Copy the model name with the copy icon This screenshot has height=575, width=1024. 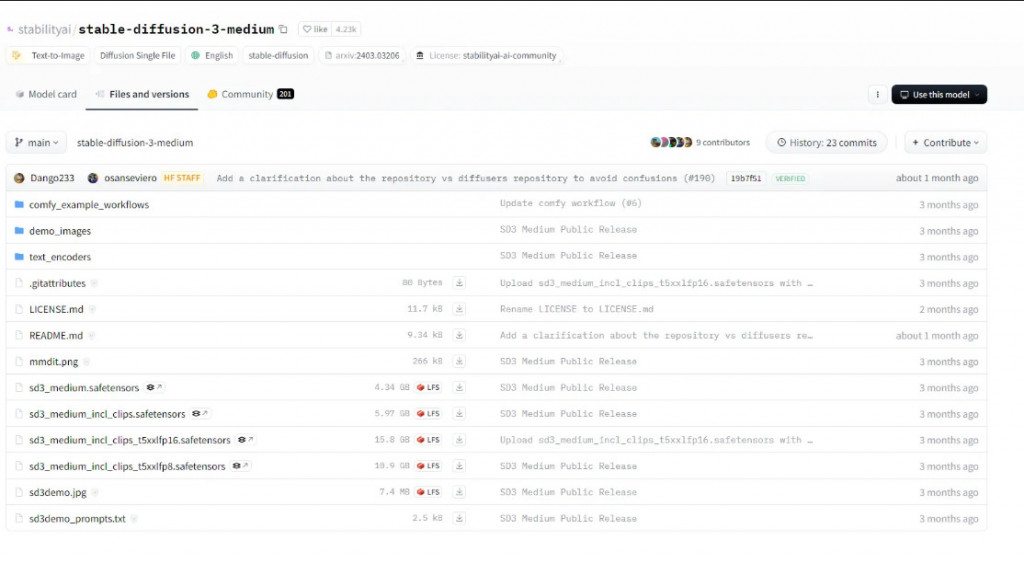coord(283,29)
